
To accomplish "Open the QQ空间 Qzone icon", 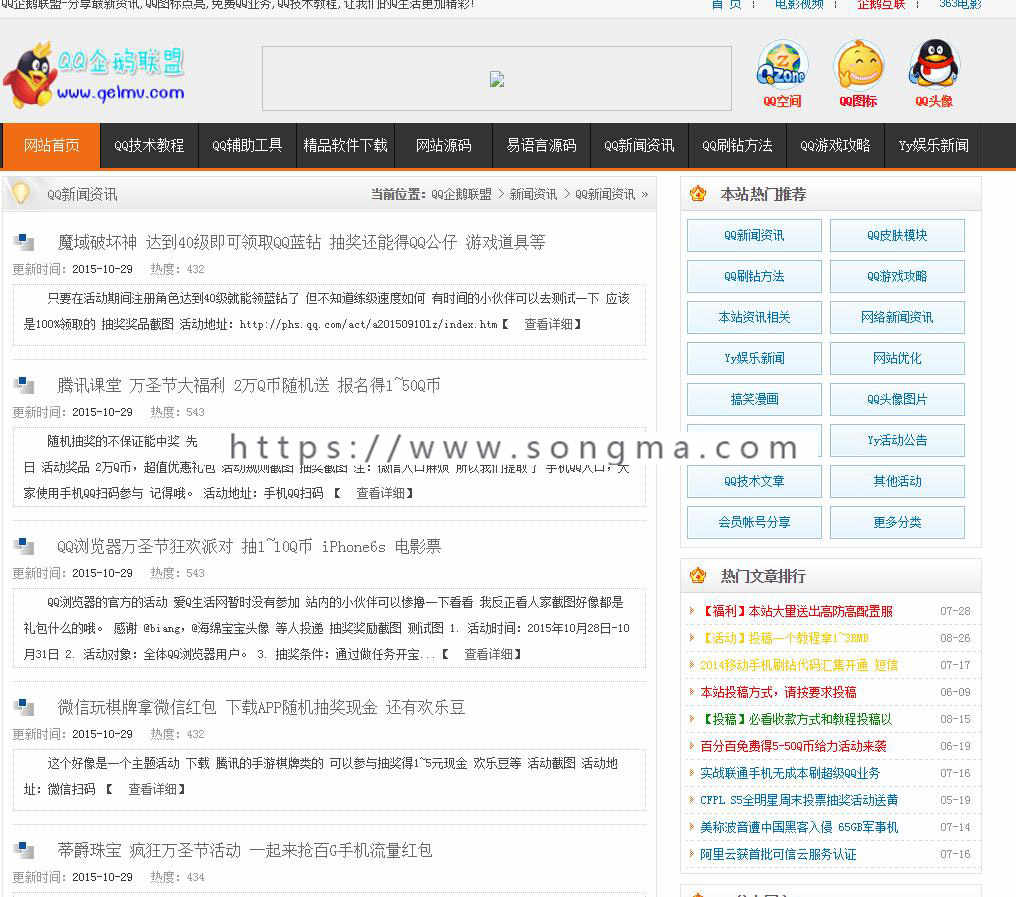I will 782,74.
